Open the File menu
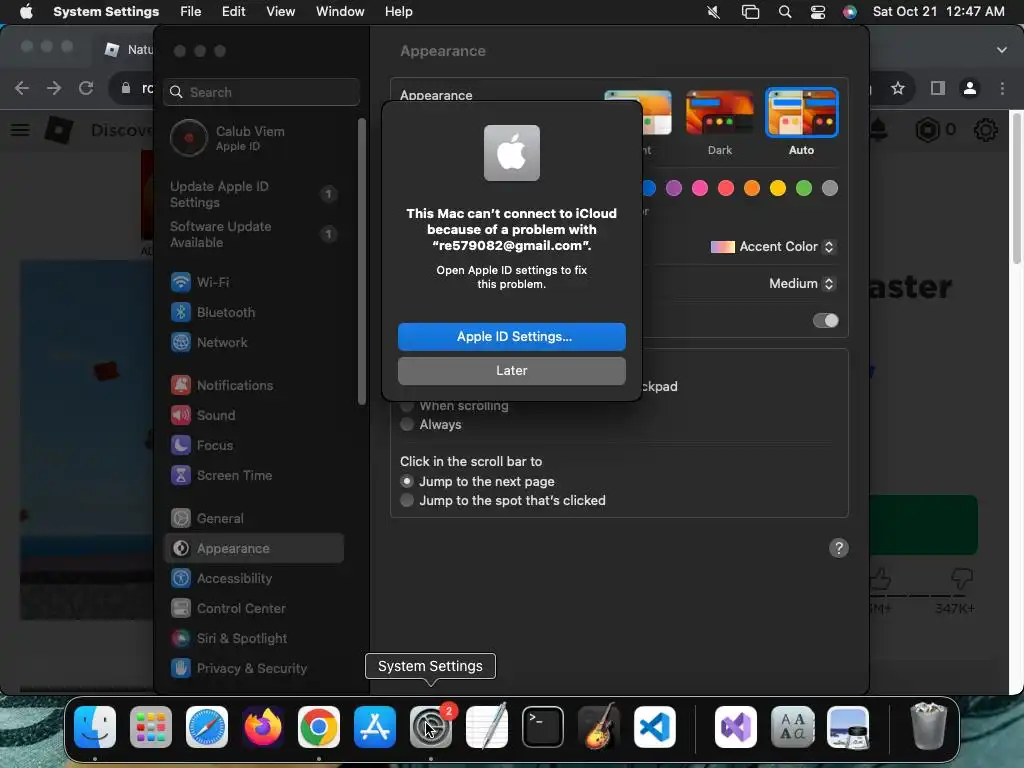The height and width of the screenshot is (768, 1024). pos(191,12)
